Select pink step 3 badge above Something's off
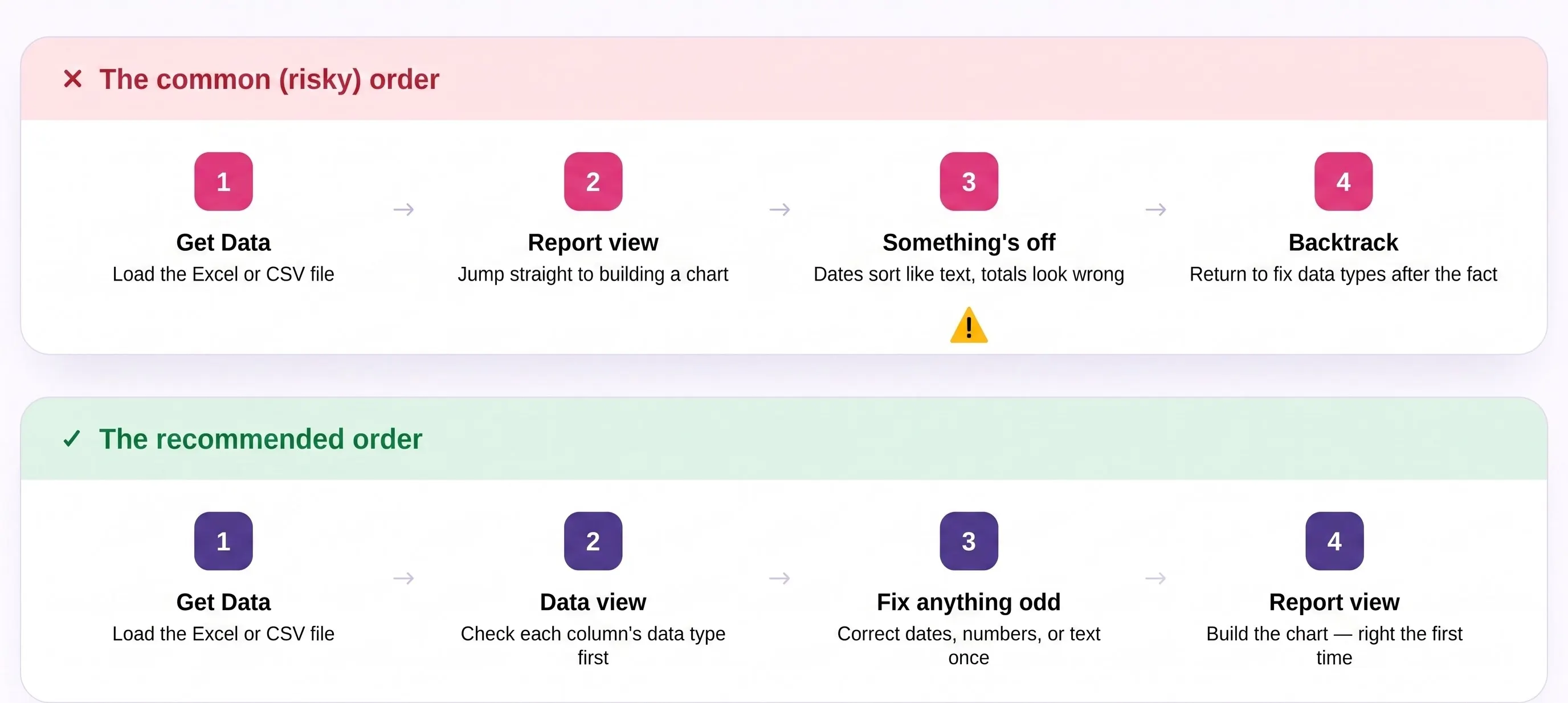Screen dimensions: 1568x703 969,181
